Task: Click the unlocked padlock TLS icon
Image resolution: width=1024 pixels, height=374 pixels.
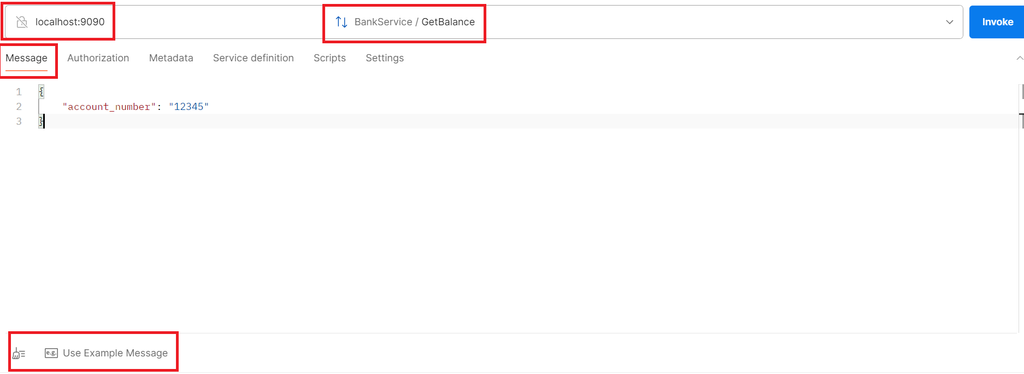Action: pyautogui.click(x=22, y=22)
